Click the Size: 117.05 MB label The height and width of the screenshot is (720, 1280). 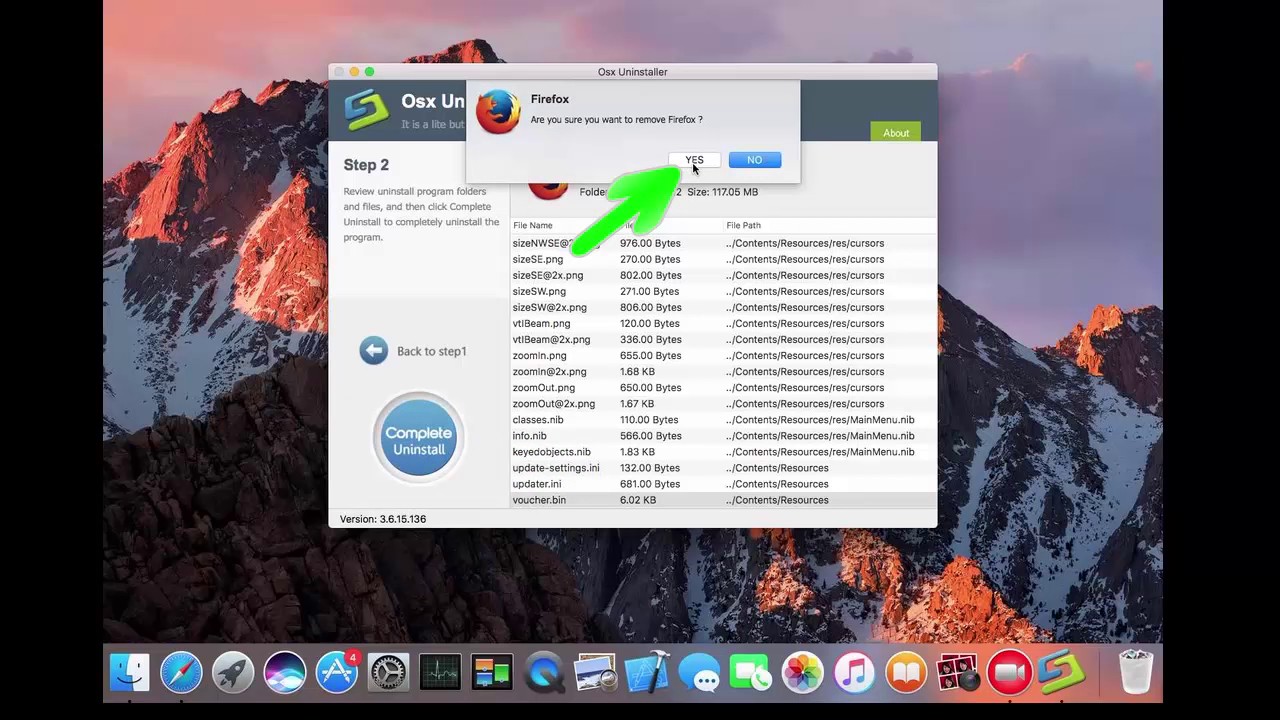(722, 192)
